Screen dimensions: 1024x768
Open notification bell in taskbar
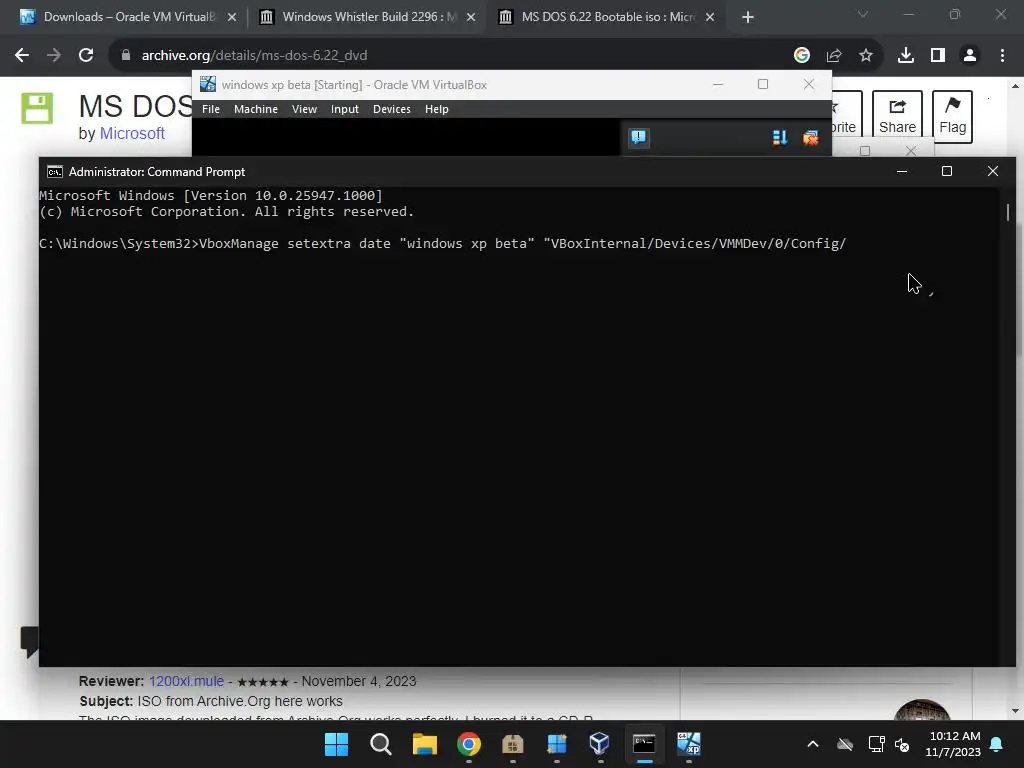pyautogui.click(x=997, y=744)
